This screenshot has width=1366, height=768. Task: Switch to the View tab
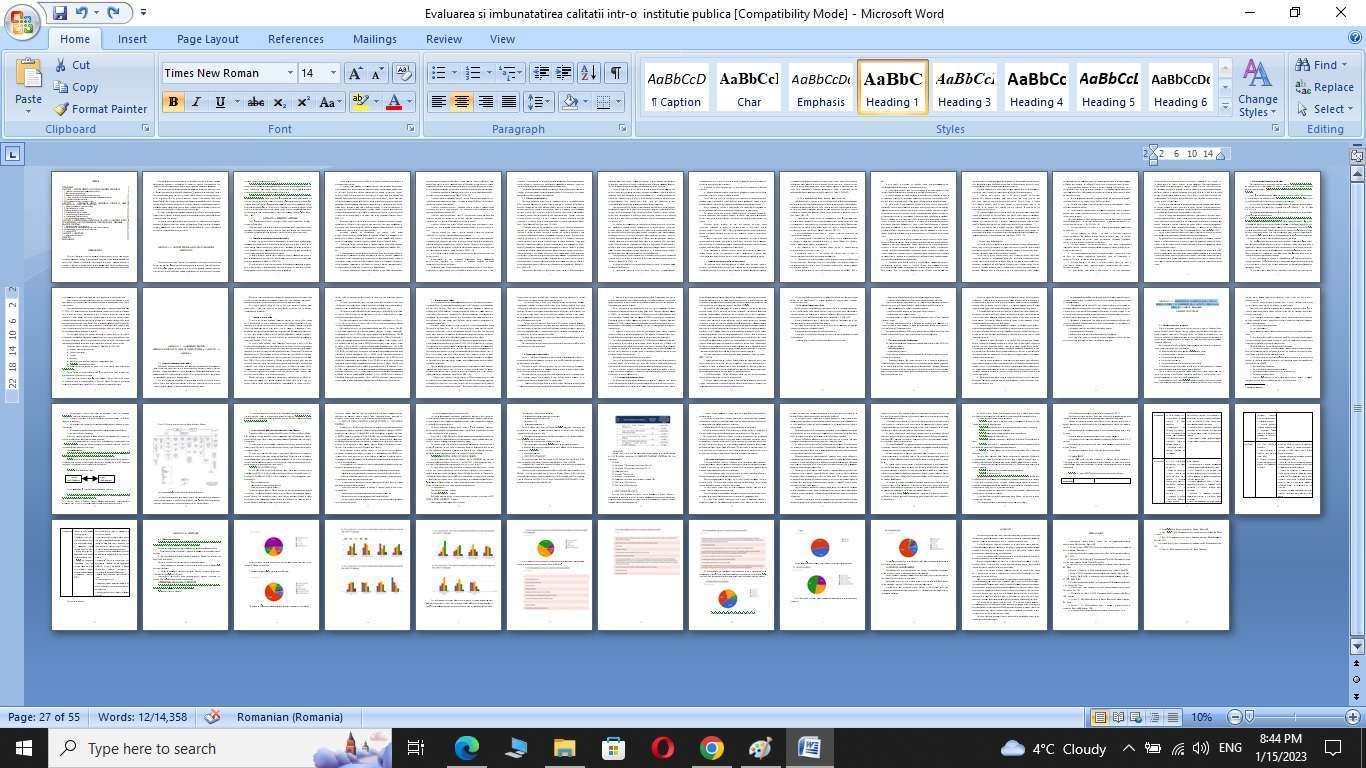coord(502,39)
